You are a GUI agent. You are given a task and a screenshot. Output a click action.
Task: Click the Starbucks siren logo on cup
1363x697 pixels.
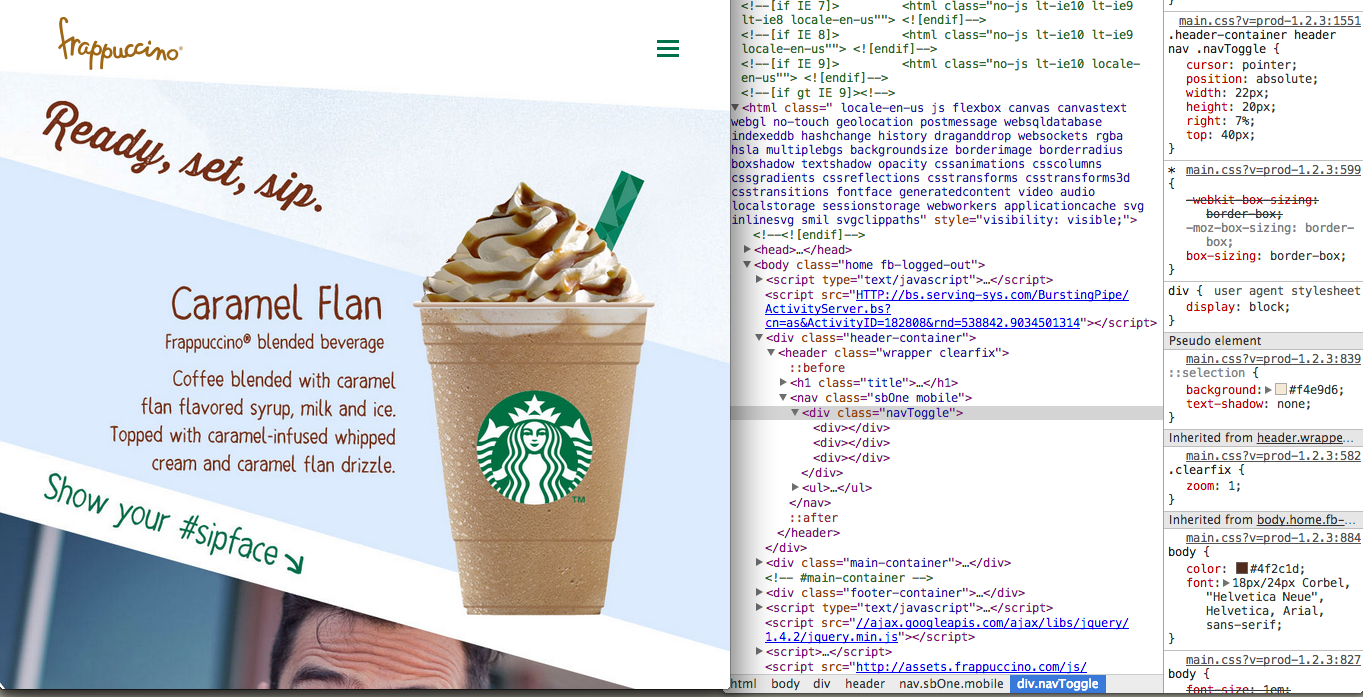coord(535,448)
